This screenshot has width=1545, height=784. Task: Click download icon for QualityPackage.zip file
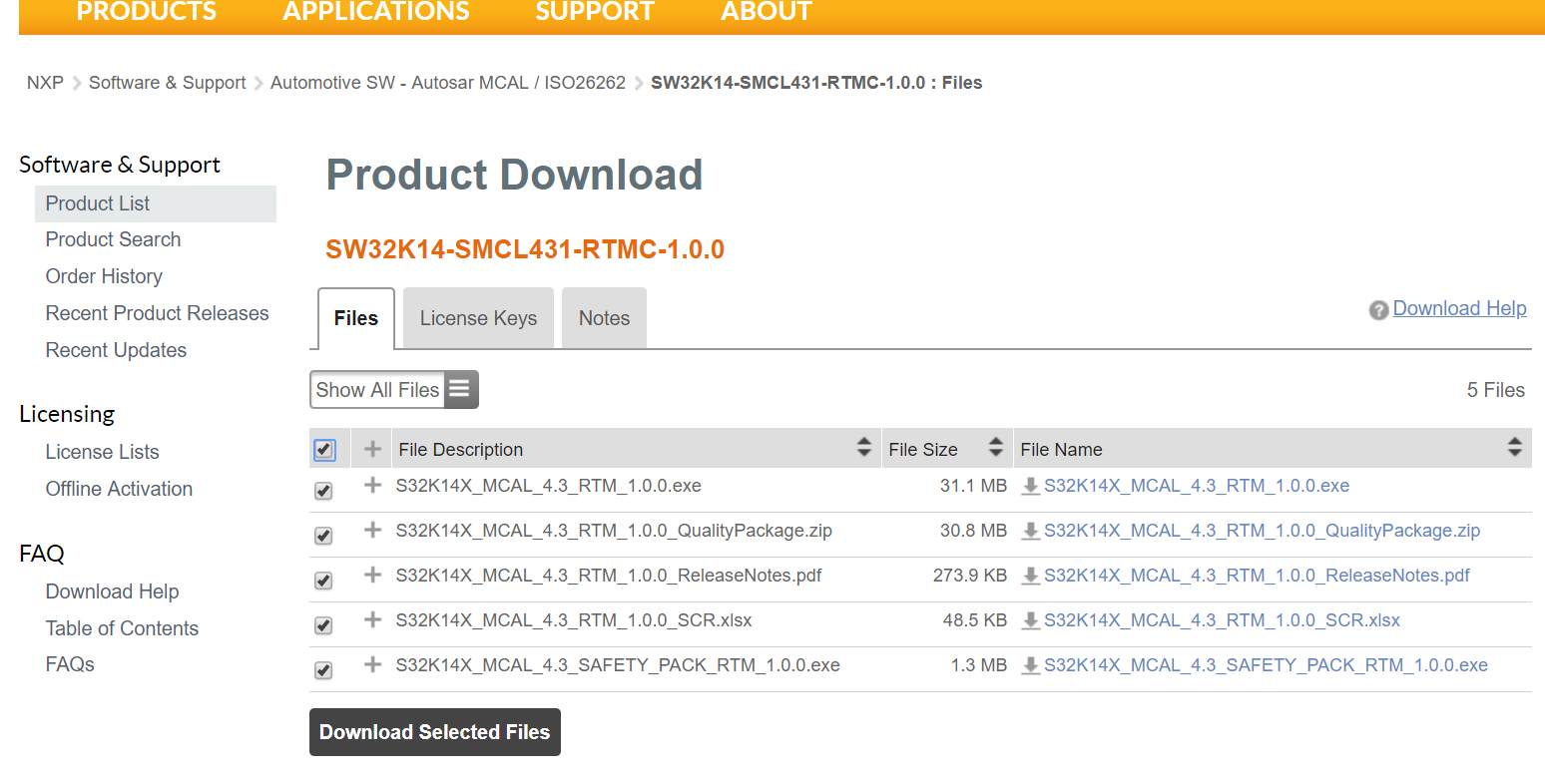click(x=1031, y=532)
